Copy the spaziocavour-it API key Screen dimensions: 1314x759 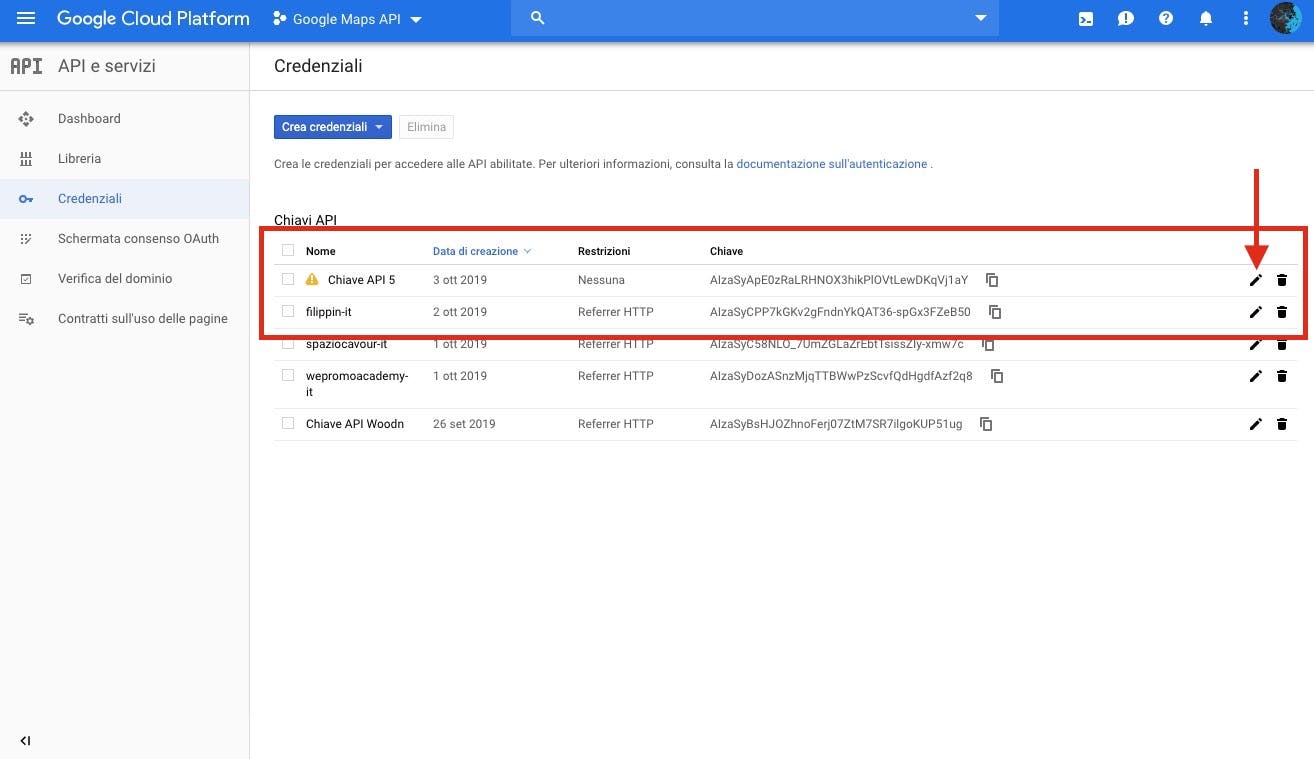click(986, 344)
